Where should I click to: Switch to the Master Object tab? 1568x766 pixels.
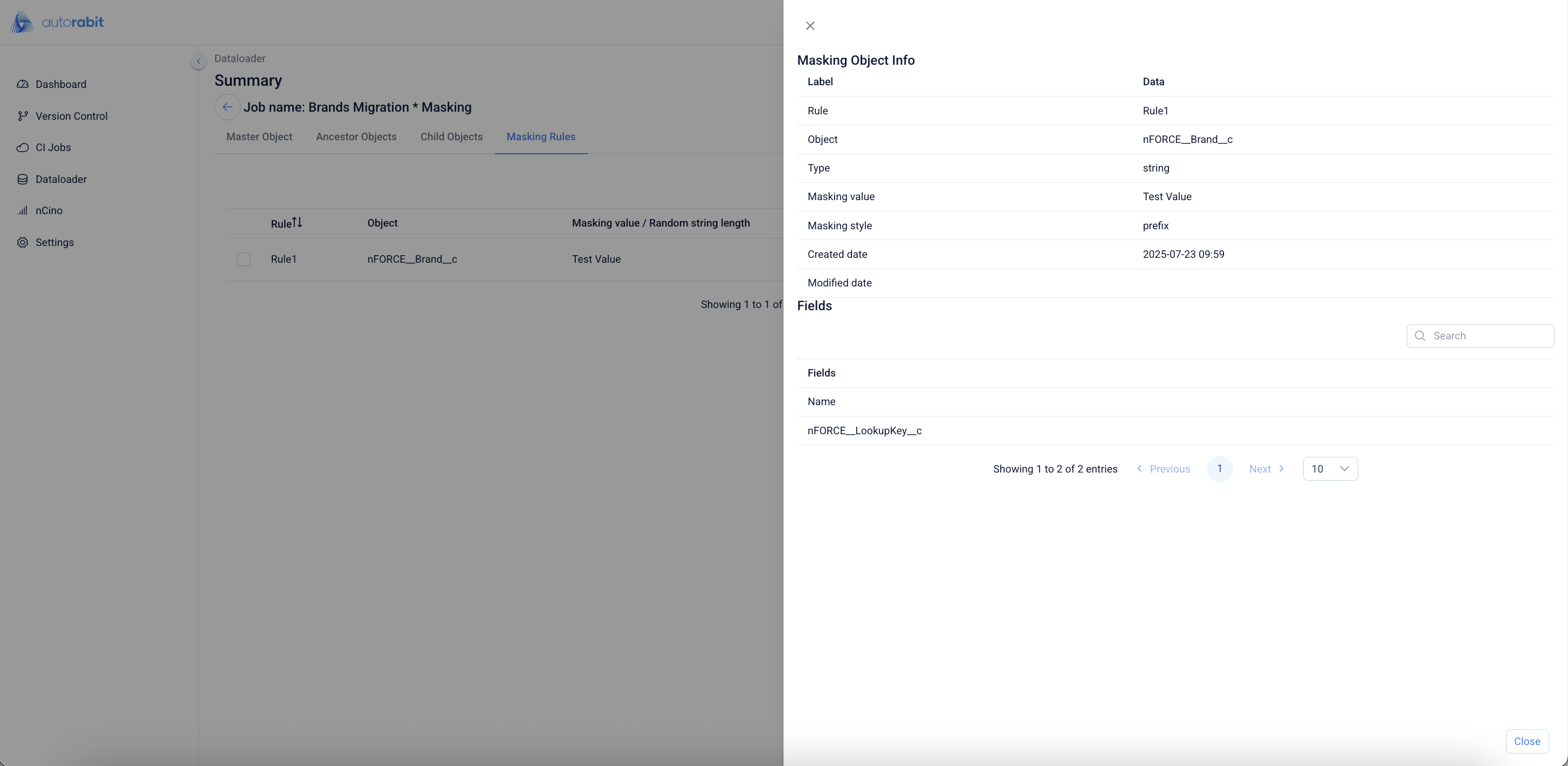click(x=259, y=137)
